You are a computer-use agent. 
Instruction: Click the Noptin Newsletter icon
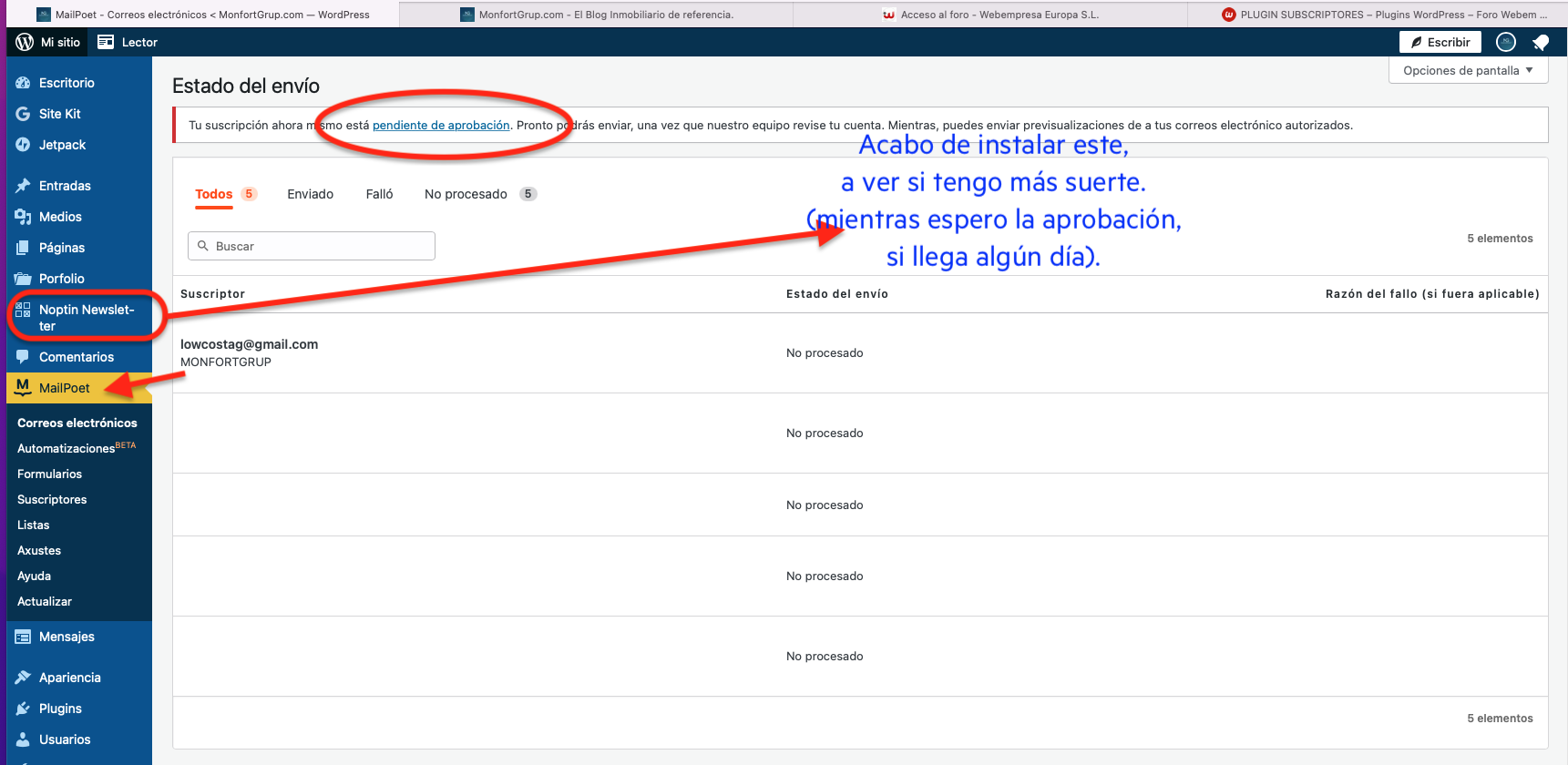pyautogui.click(x=23, y=310)
